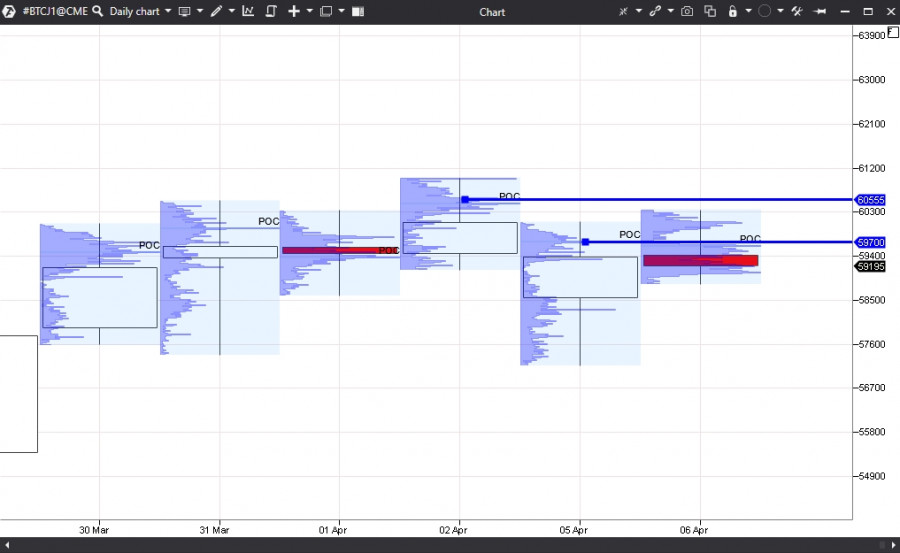Open the dropdown arrow beside color circle

point(779,11)
